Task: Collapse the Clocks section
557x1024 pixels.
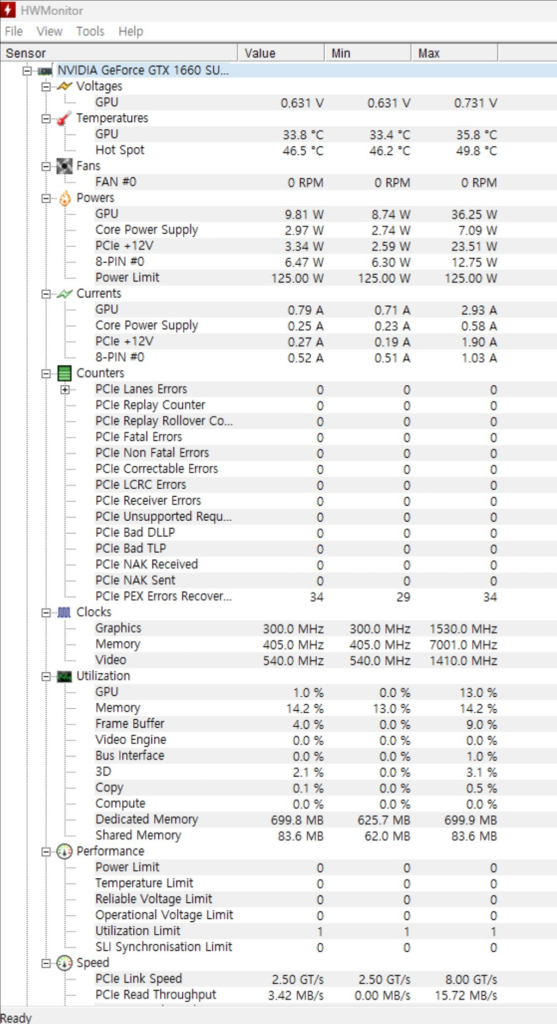Action: [x=46, y=613]
